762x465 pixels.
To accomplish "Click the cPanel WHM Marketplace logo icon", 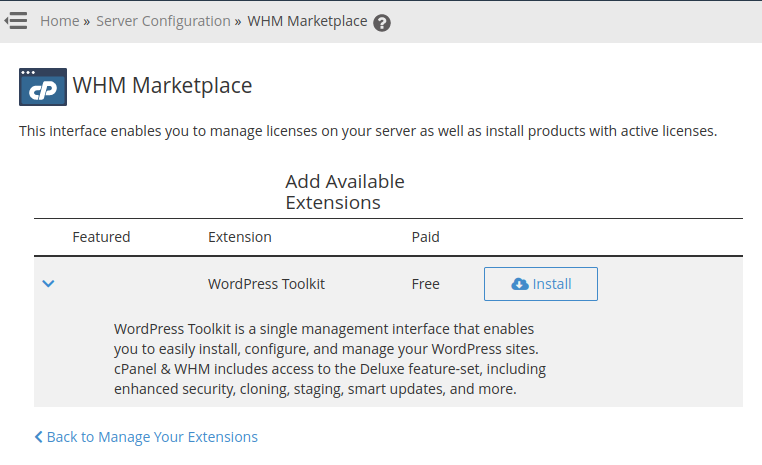I will [43, 87].
